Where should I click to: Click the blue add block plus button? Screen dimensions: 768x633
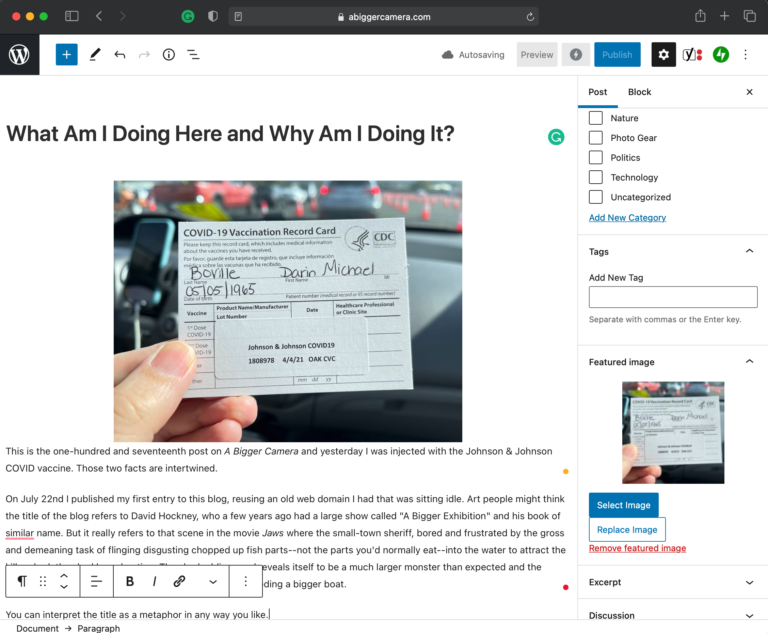(x=67, y=54)
